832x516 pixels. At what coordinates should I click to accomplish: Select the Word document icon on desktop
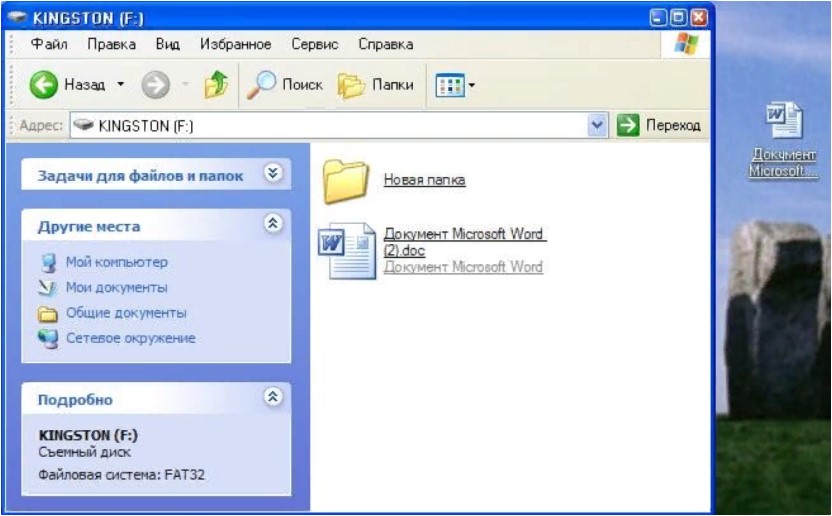point(784,122)
